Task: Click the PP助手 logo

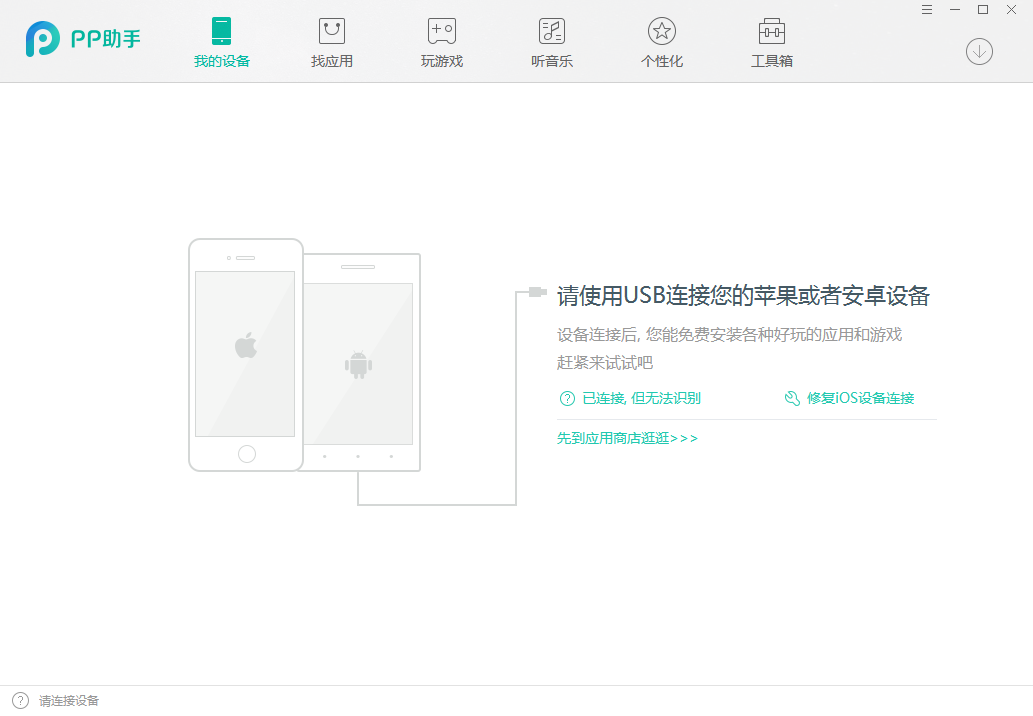Action: [x=83, y=39]
